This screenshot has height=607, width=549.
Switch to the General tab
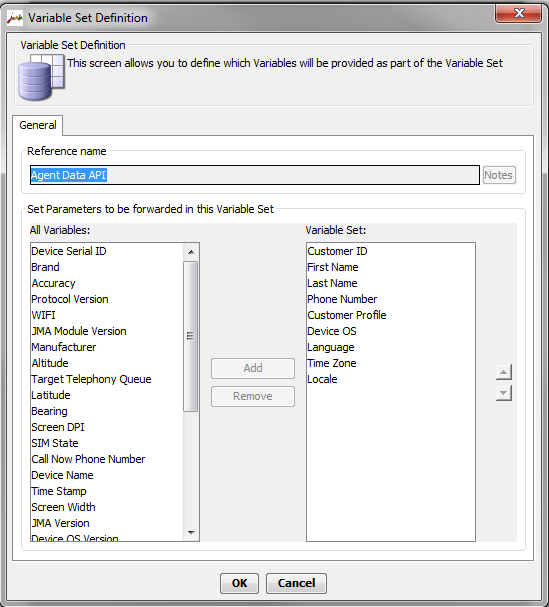38,125
